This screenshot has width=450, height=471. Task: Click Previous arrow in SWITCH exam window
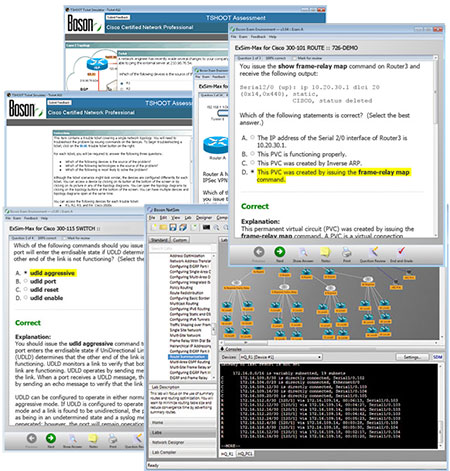coord(31,438)
